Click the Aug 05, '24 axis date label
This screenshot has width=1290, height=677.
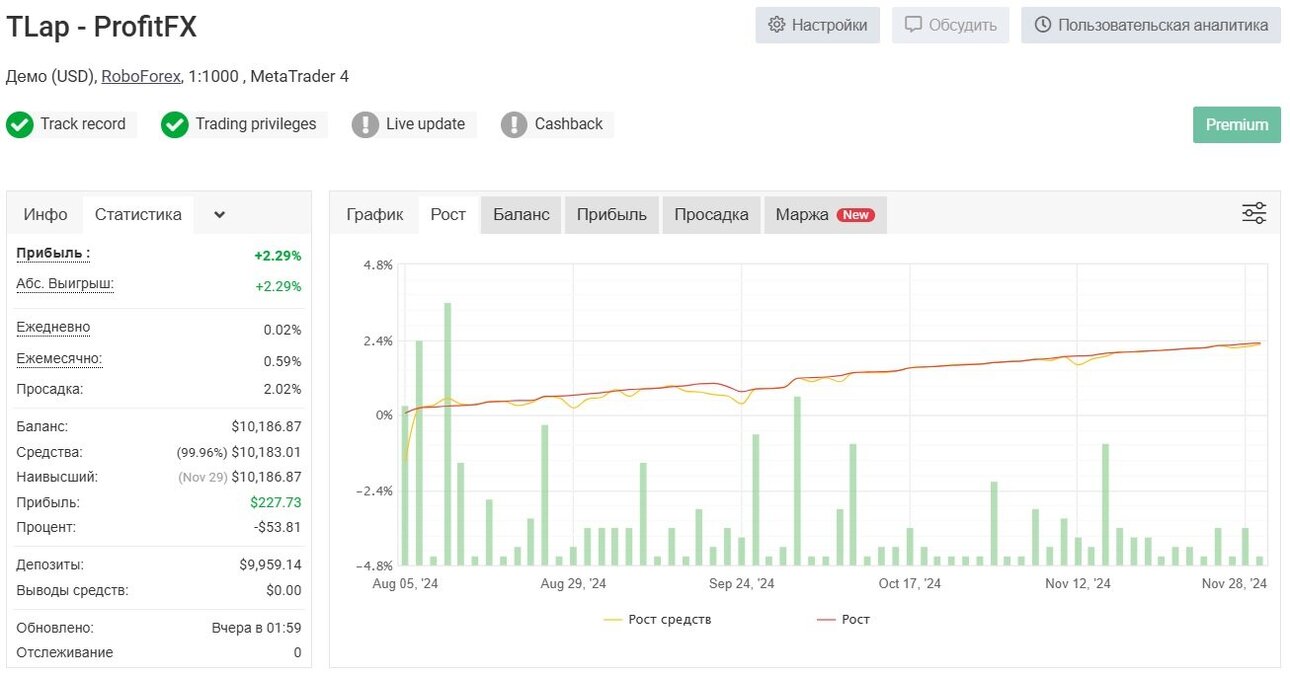point(405,584)
